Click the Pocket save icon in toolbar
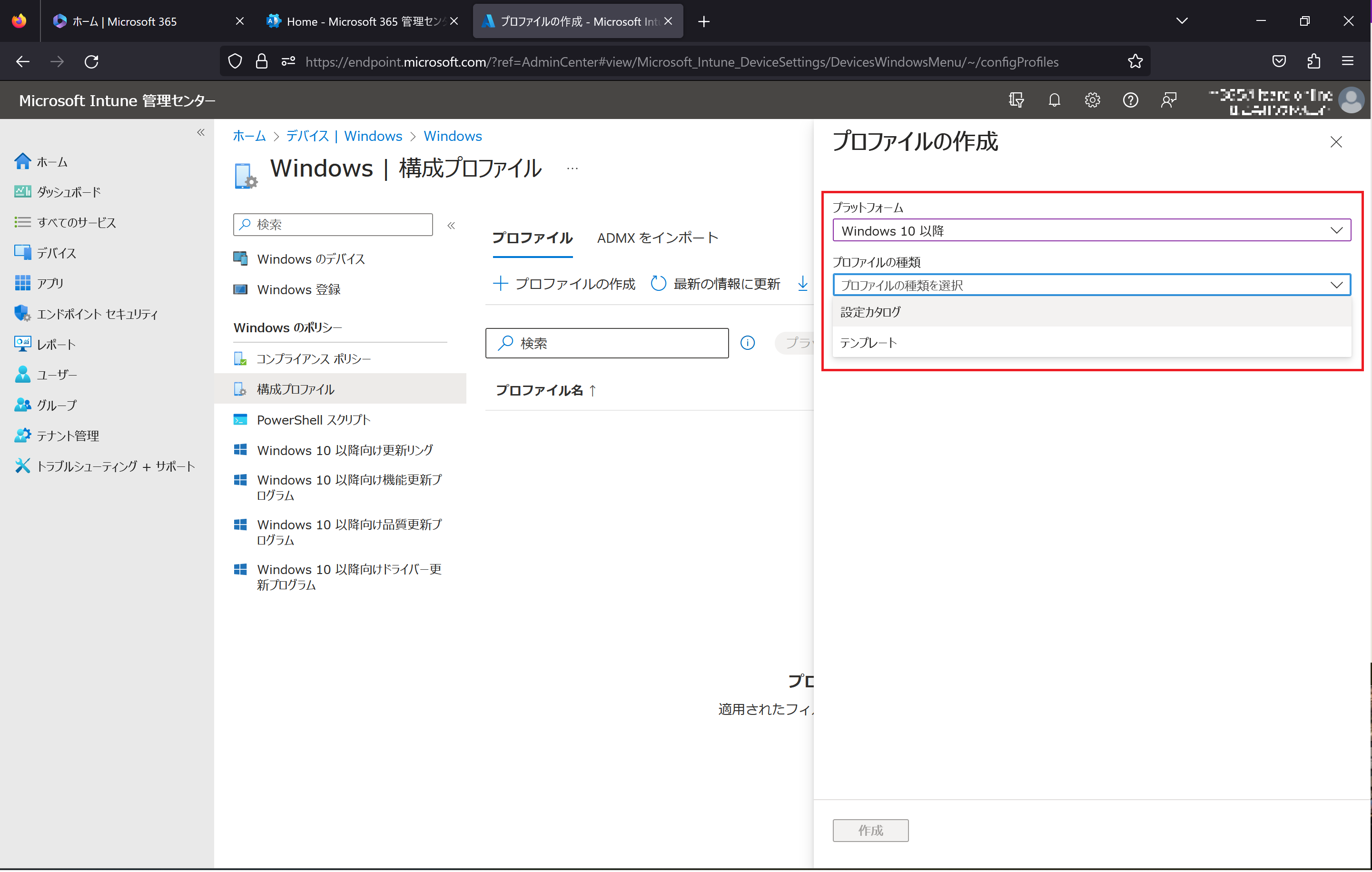This screenshot has height=872, width=1372. 1279,61
